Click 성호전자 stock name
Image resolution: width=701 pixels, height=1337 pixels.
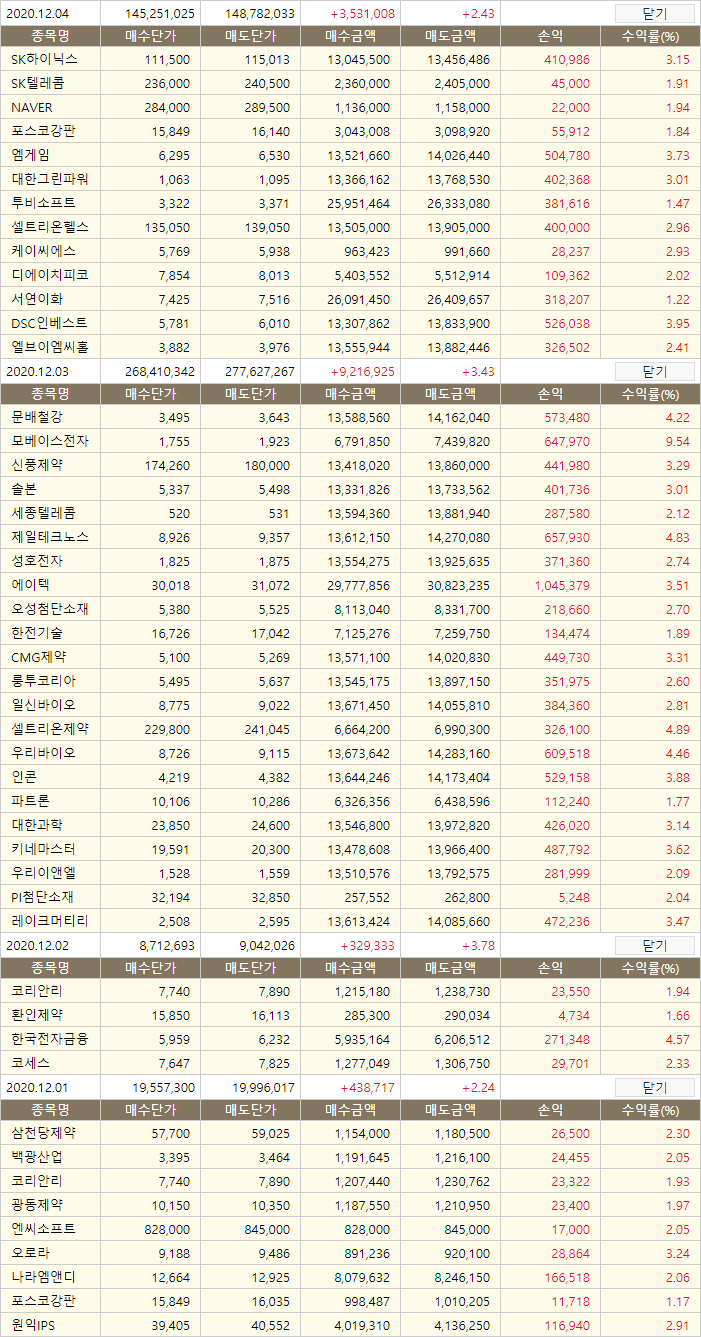[x=37, y=561]
